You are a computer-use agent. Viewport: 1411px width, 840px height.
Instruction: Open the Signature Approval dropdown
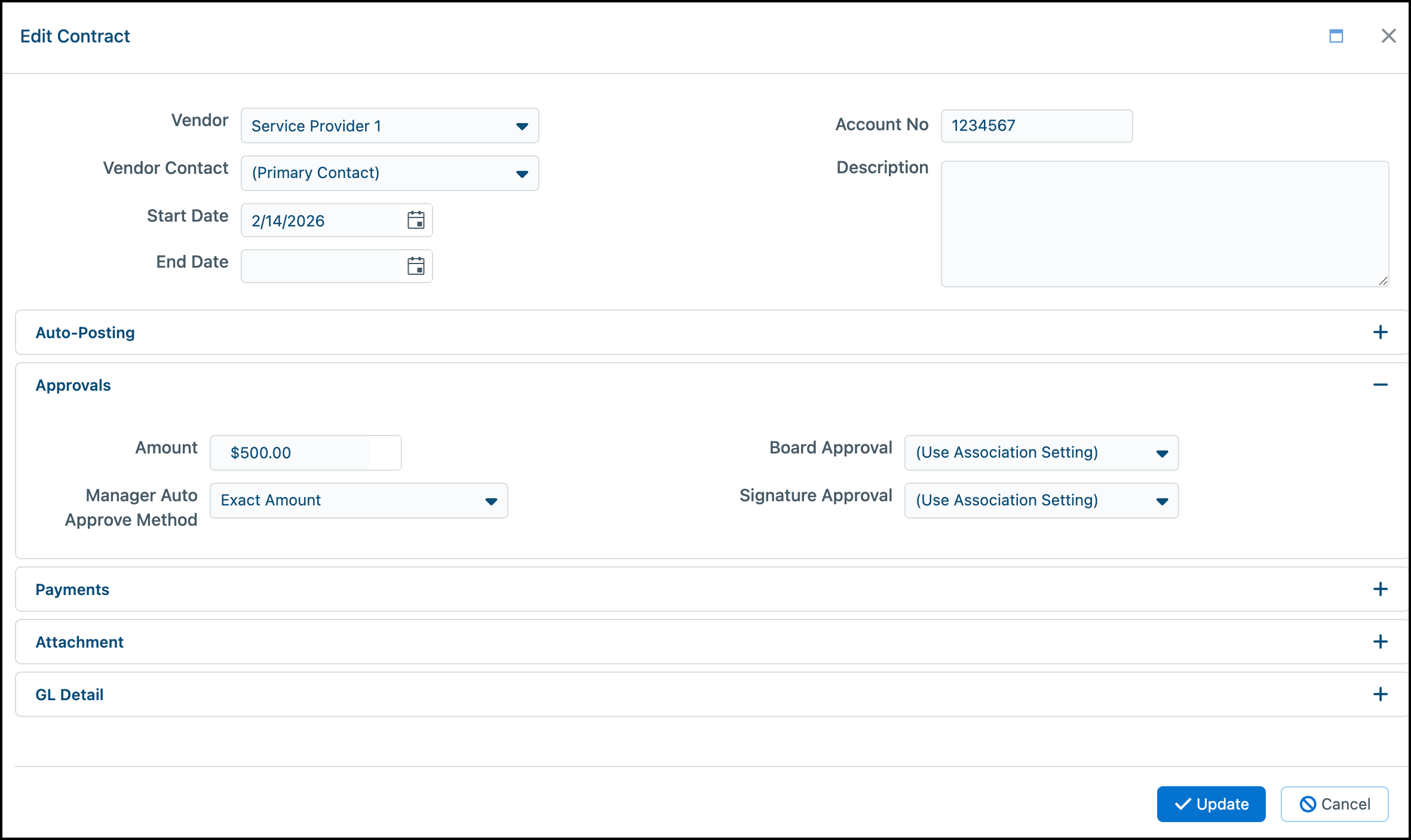point(1041,501)
